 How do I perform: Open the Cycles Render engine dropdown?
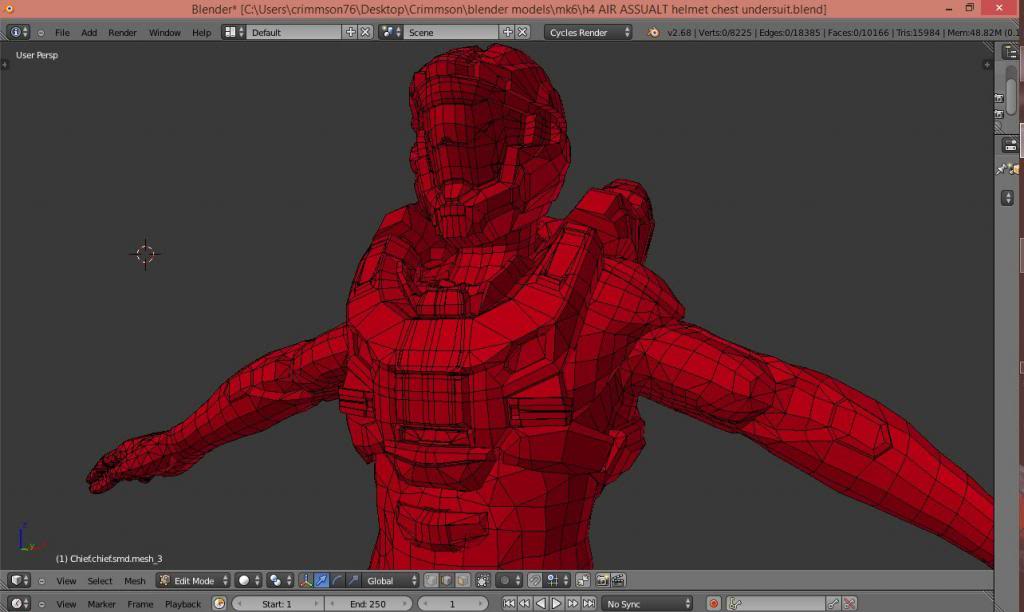[588, 32]
